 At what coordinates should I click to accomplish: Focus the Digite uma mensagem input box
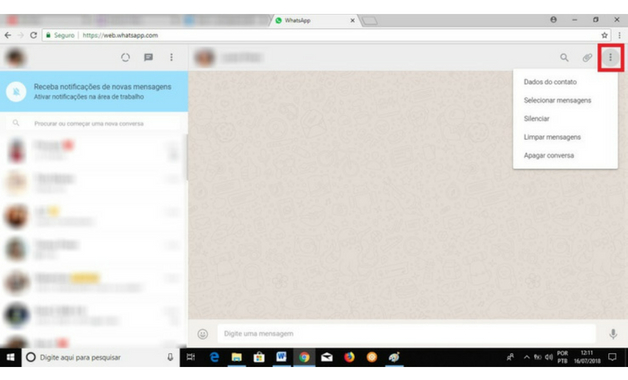[x=407, y=334]
